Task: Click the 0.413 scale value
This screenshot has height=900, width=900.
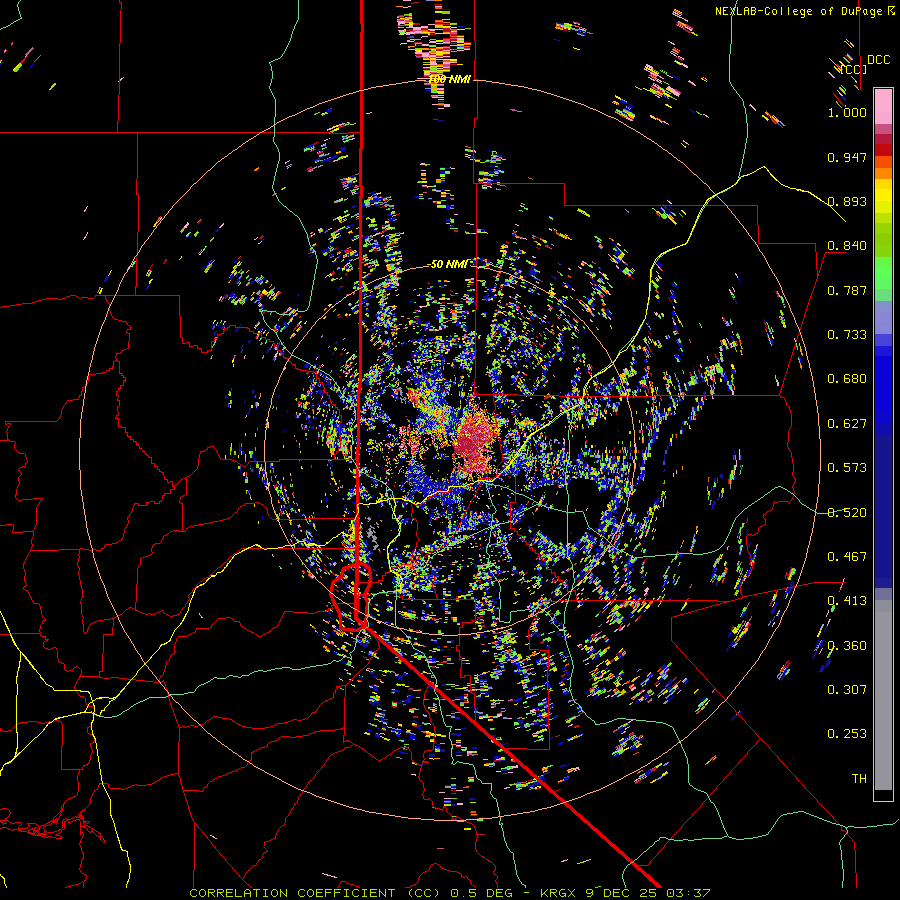Action: pos(847,601)
